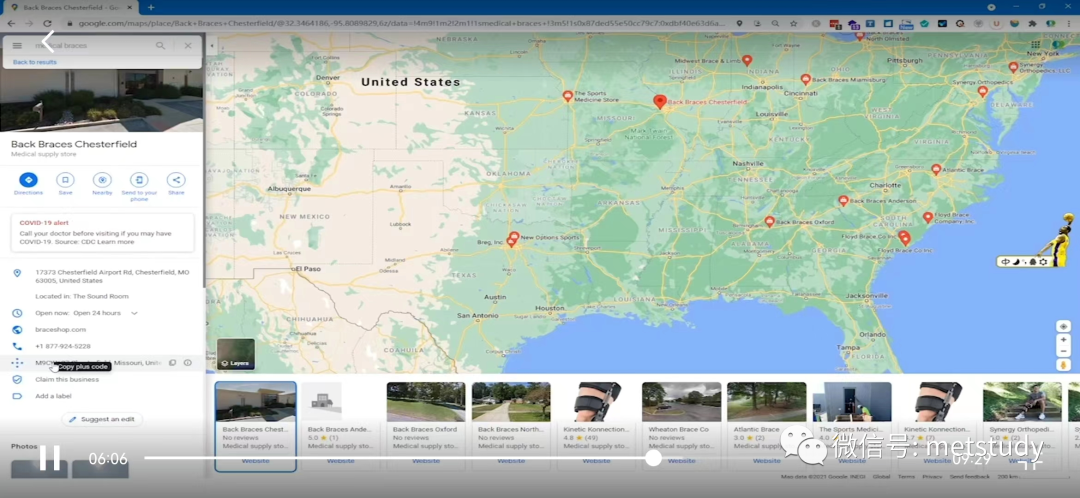The width and height of the screenshot is (1080, 498).
Task: Click 'Claim this business'
Action: point(67,380)
